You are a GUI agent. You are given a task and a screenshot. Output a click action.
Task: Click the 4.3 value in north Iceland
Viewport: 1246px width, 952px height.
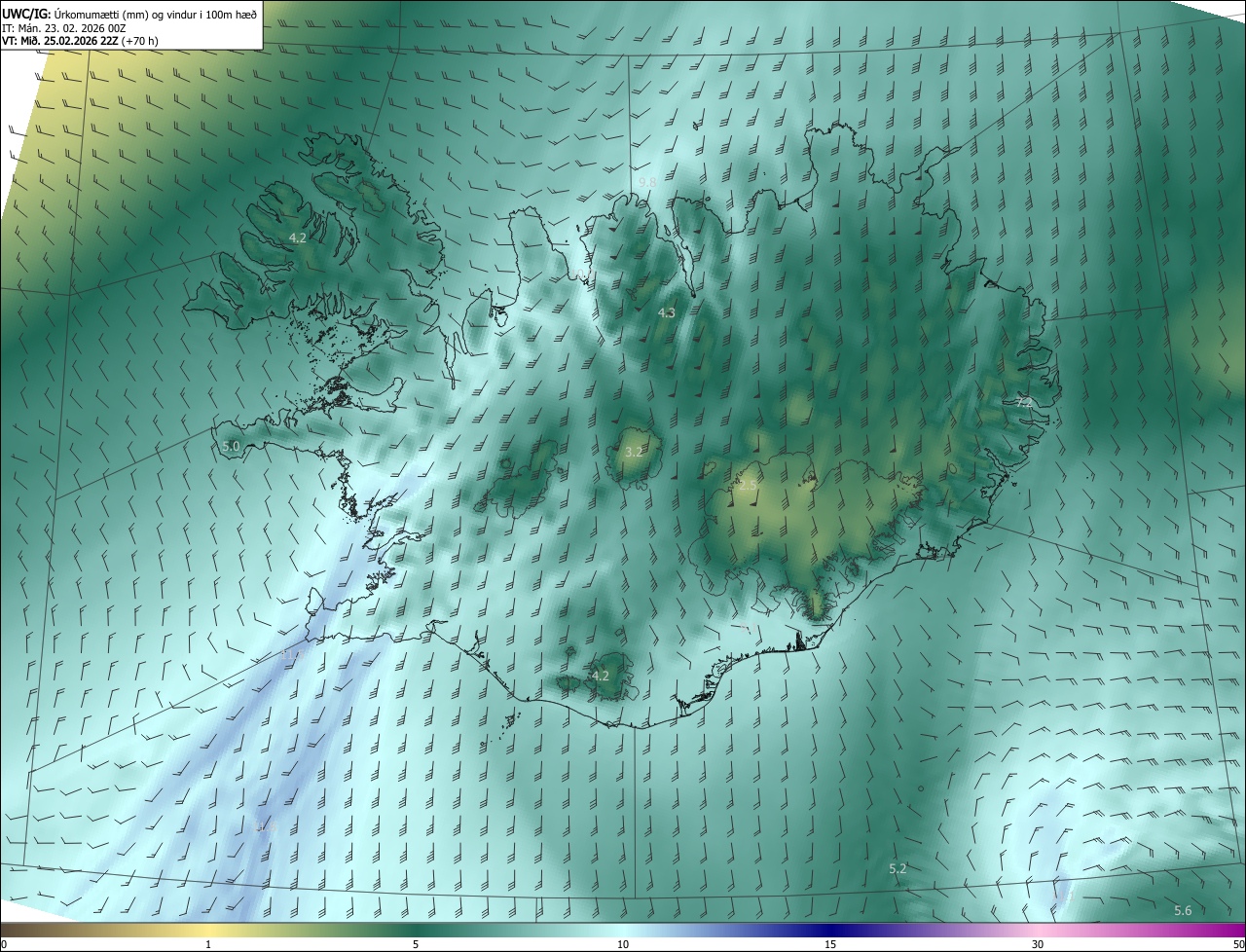click(666, 312)
